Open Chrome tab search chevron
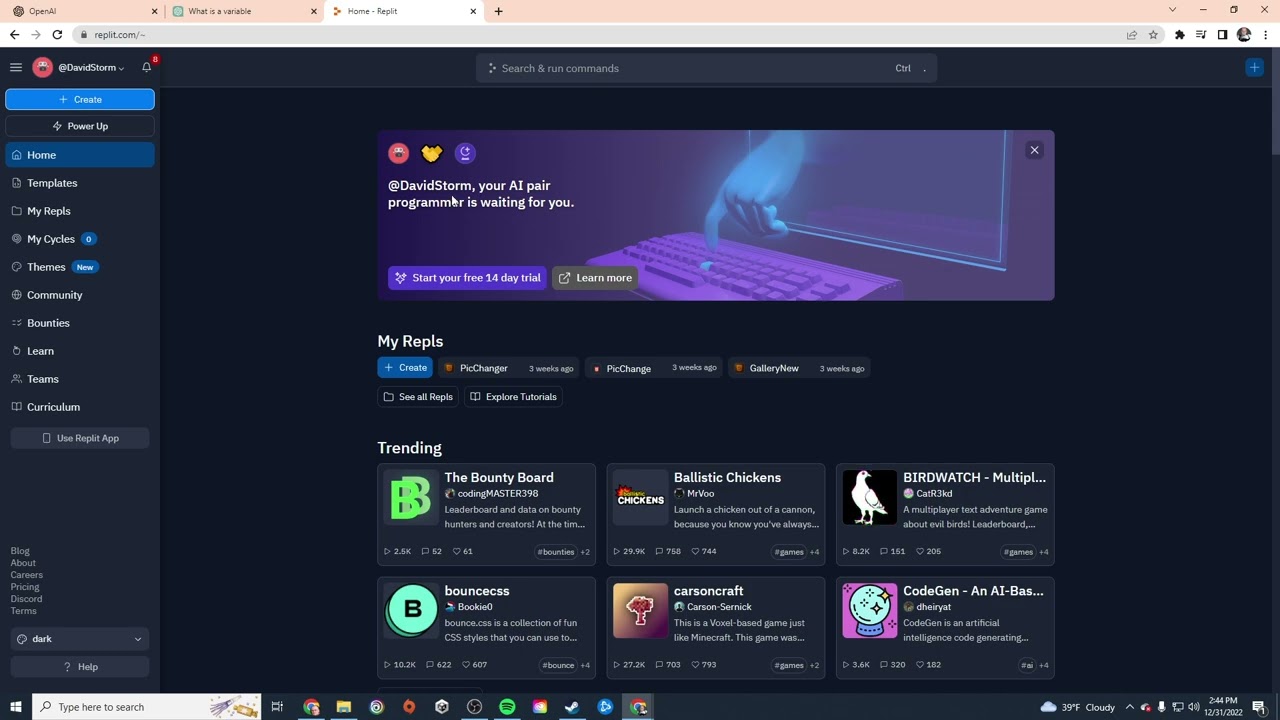 [1172, 10]
